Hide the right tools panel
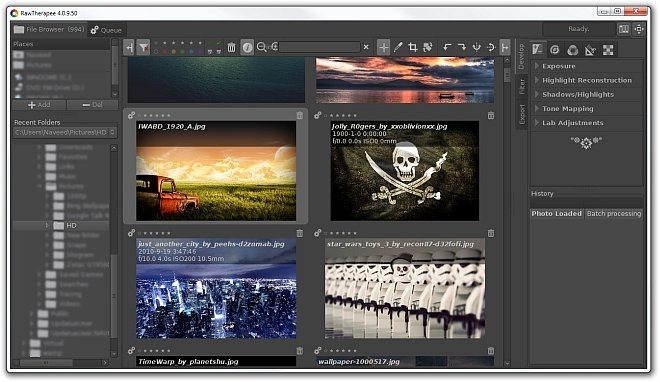The width and height of the screenshot is (660, 382). pos(505,47)
